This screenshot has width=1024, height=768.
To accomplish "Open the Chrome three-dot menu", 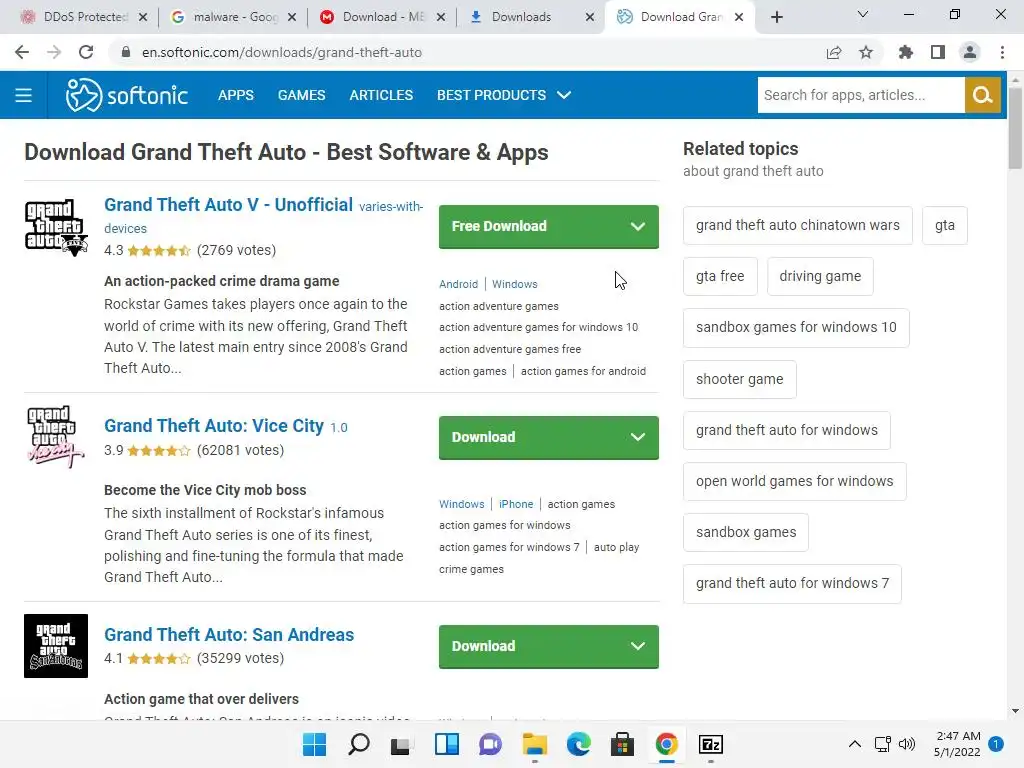I will [x=1002, y=52].
